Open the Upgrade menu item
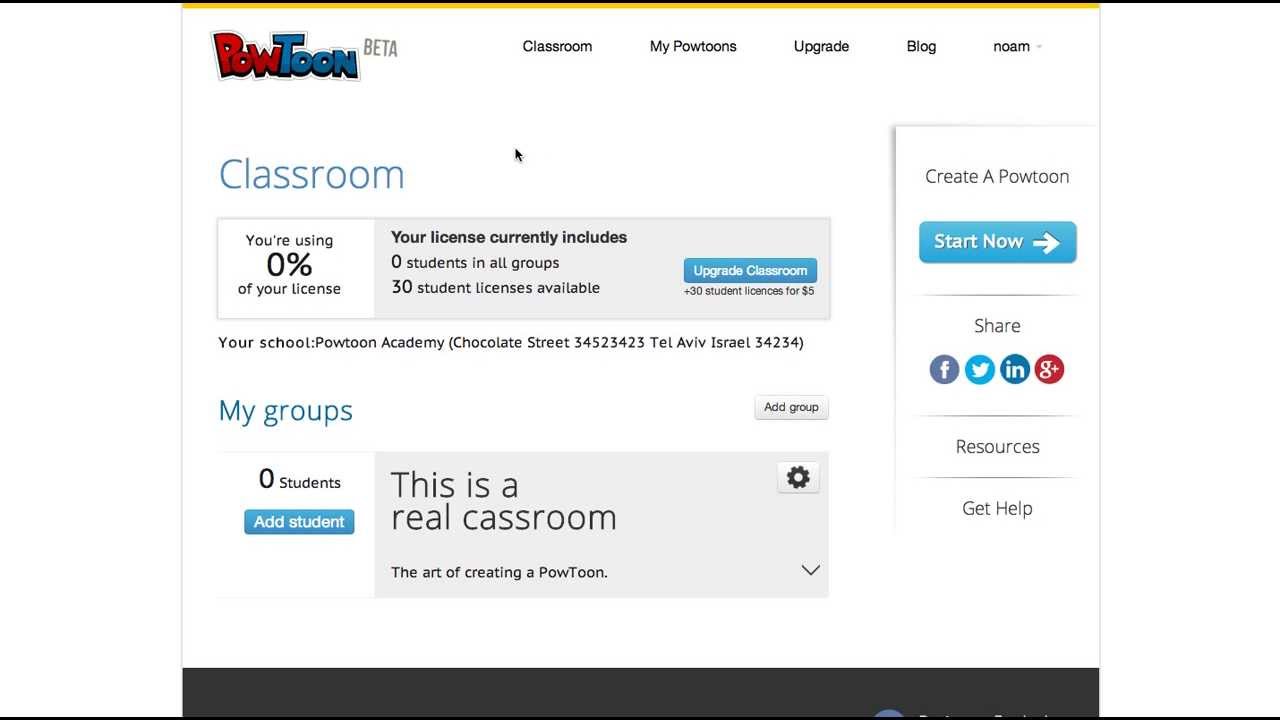 tap(821, 47)
